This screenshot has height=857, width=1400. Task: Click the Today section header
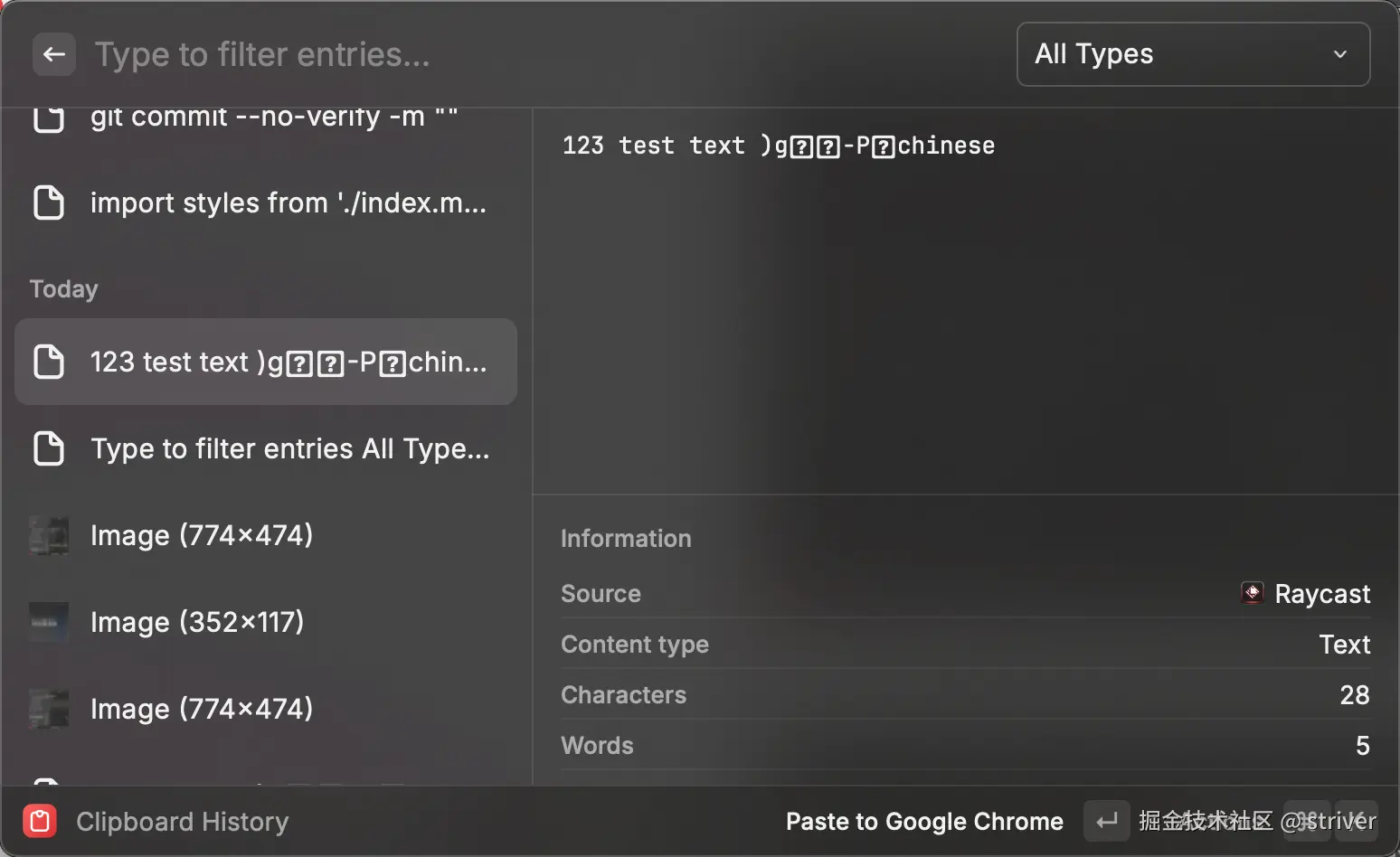tap(63, 289)
